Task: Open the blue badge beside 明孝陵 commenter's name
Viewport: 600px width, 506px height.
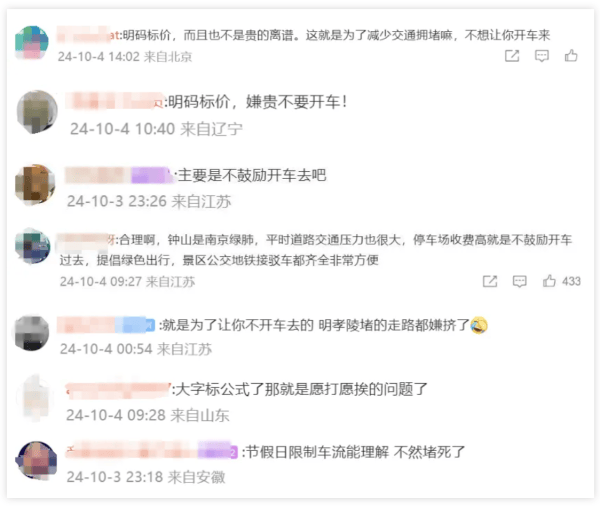Action: [x=135, y=325]
